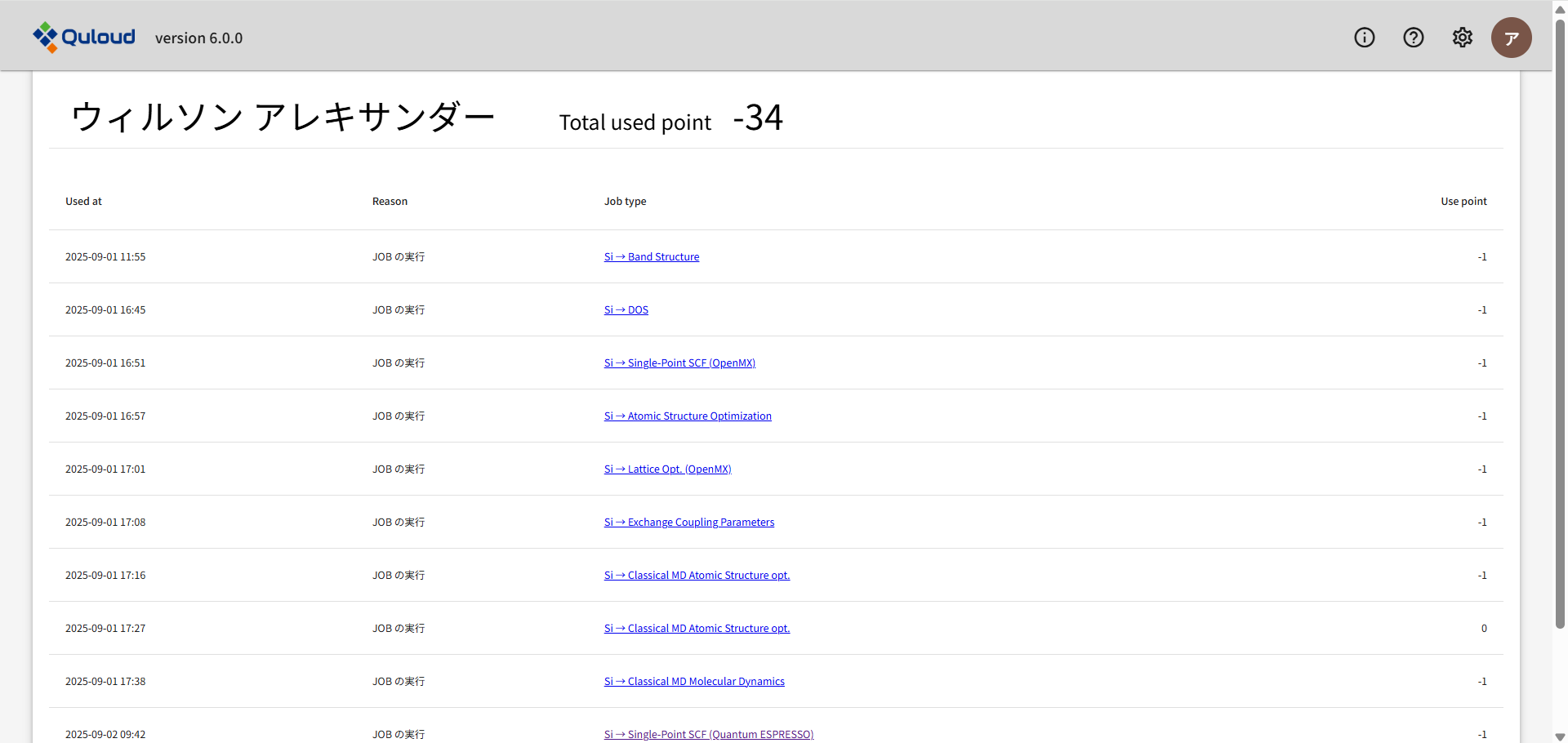Open Si Atomic Structure Optimization link
The image size is (1568, 743).
[688, 416]
